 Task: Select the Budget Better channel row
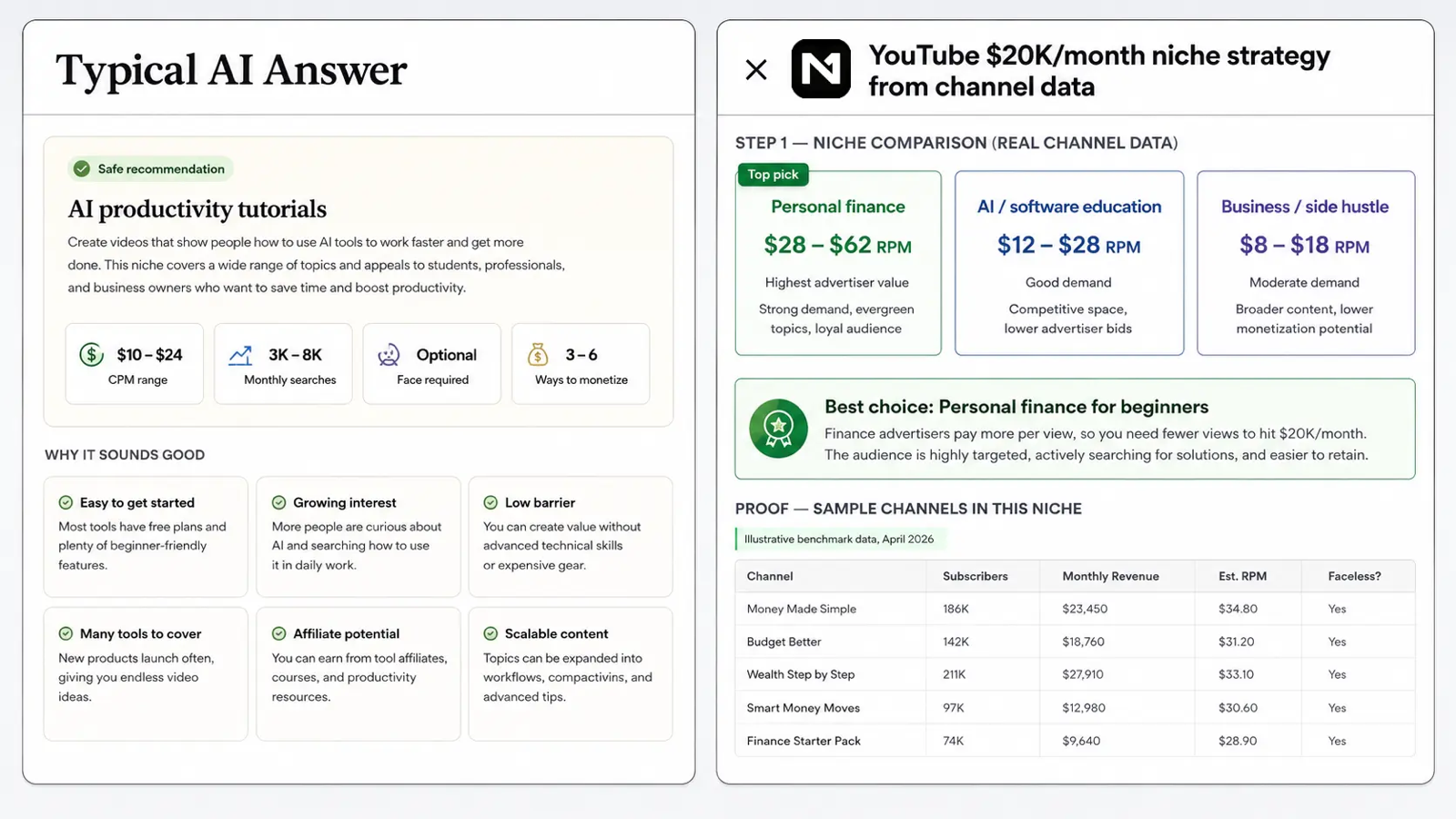1075,642
